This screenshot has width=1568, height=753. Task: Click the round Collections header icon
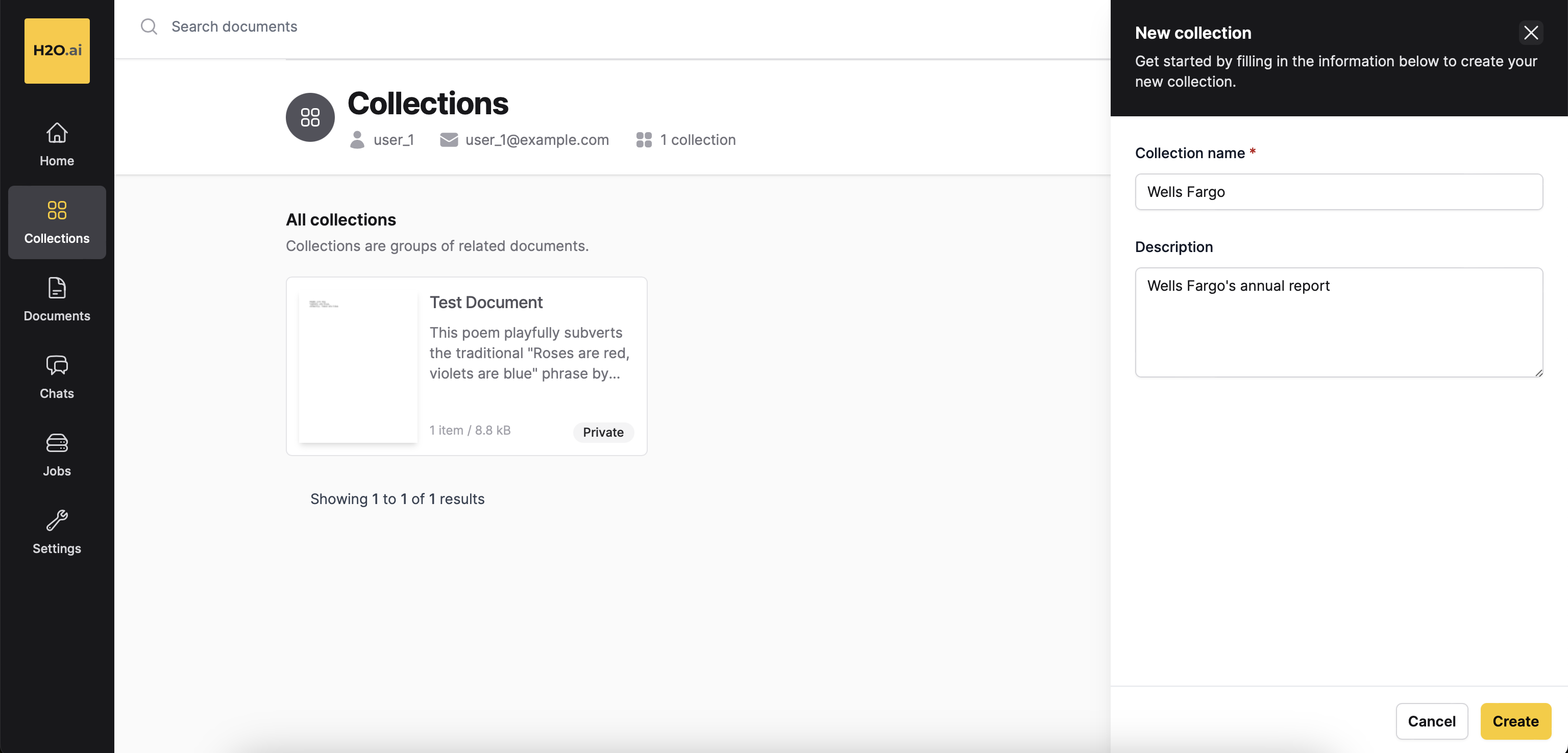[310, 117]
